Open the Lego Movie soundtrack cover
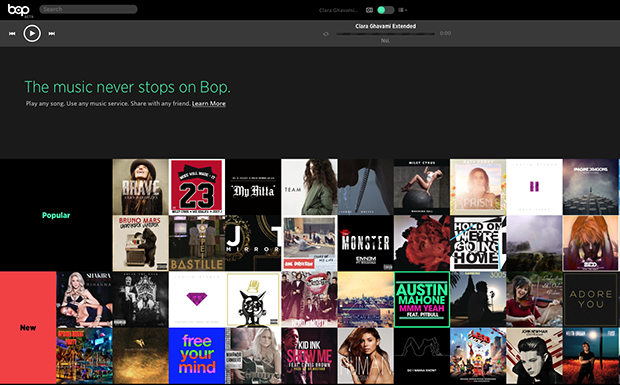Viewport: 620px width, 385px height. (478, 356)
